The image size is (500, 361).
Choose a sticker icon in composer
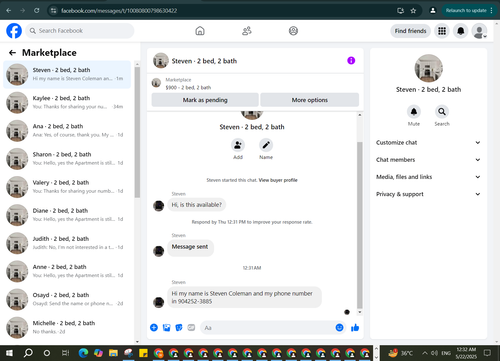click(x=179, y=328)
